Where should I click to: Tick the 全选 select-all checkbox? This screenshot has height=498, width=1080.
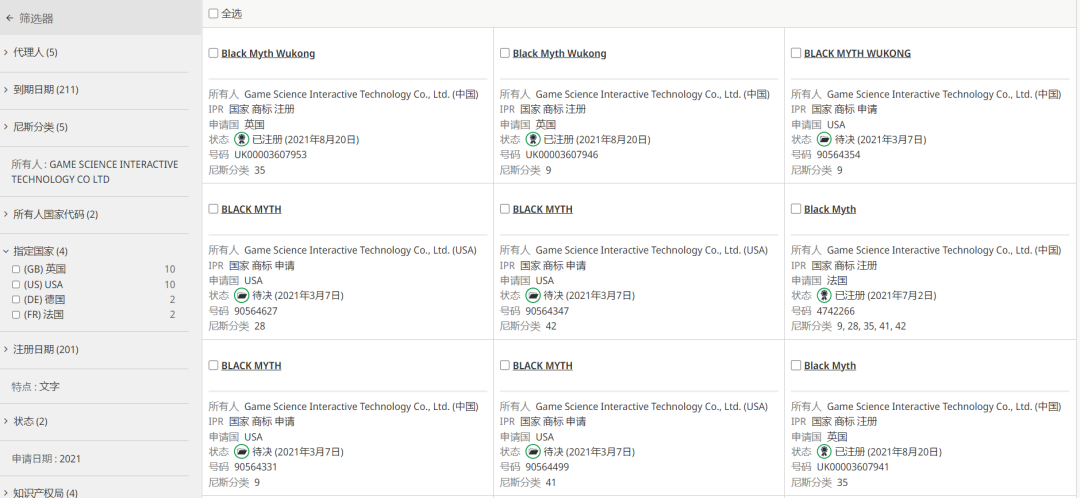coord(213,13)
